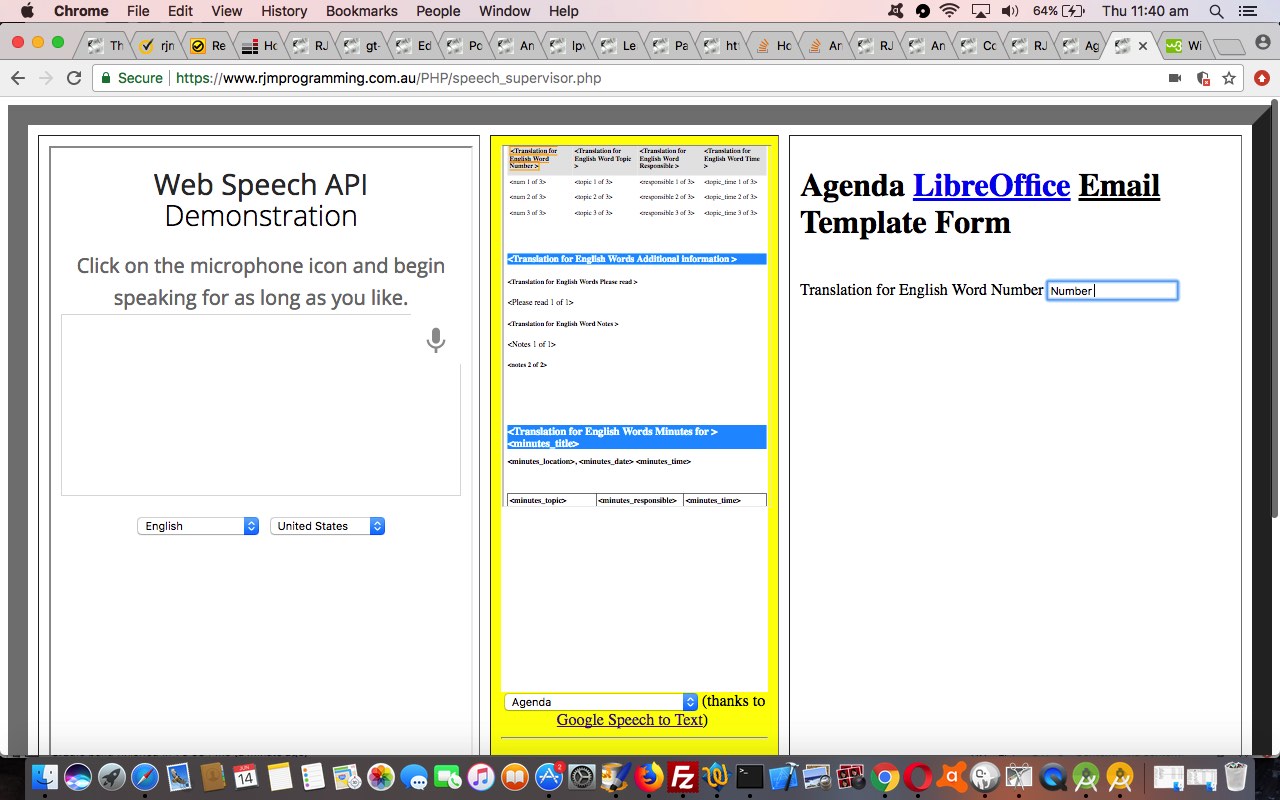Open the Help menu
The height and width of the screenshot is (800, 1280).
[564, 11]
